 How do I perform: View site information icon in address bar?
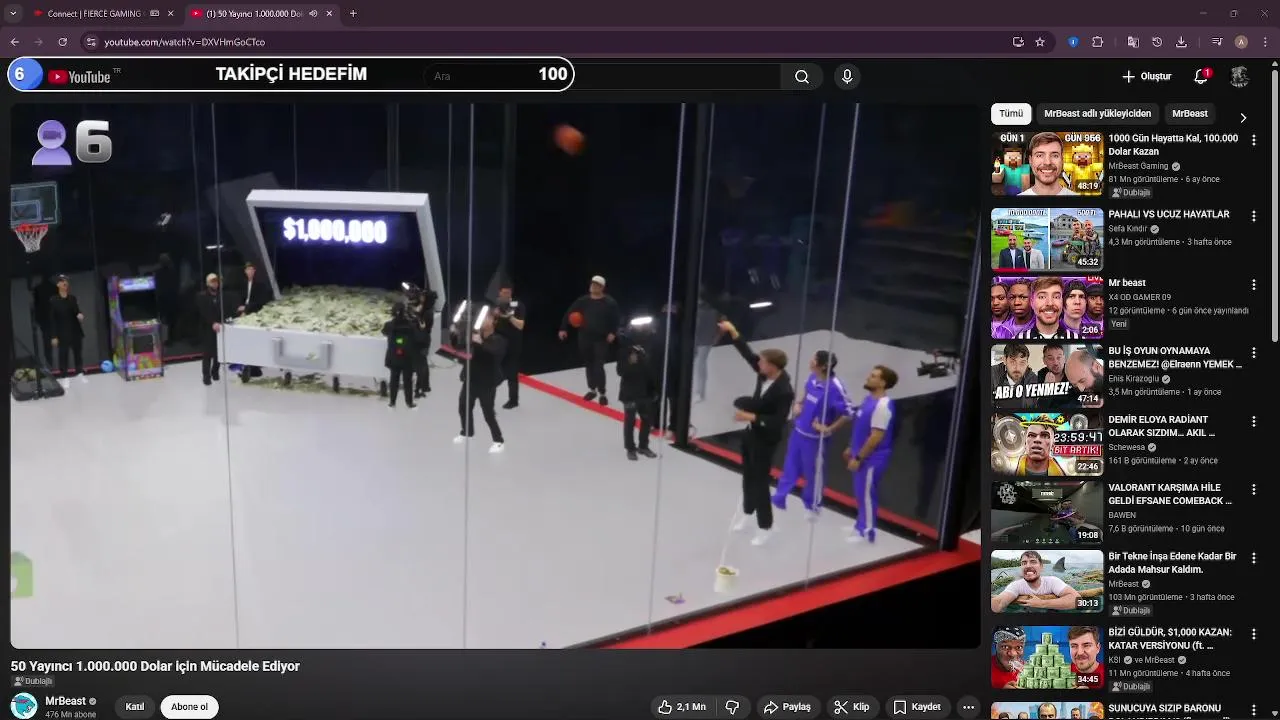point(91,42)
